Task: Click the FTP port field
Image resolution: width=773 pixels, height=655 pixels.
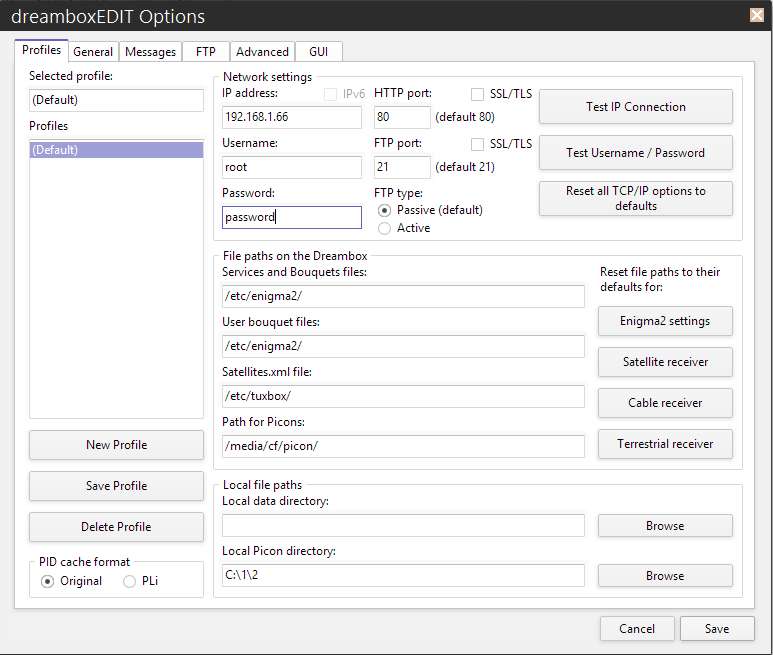Action: [x=402, y=167]
